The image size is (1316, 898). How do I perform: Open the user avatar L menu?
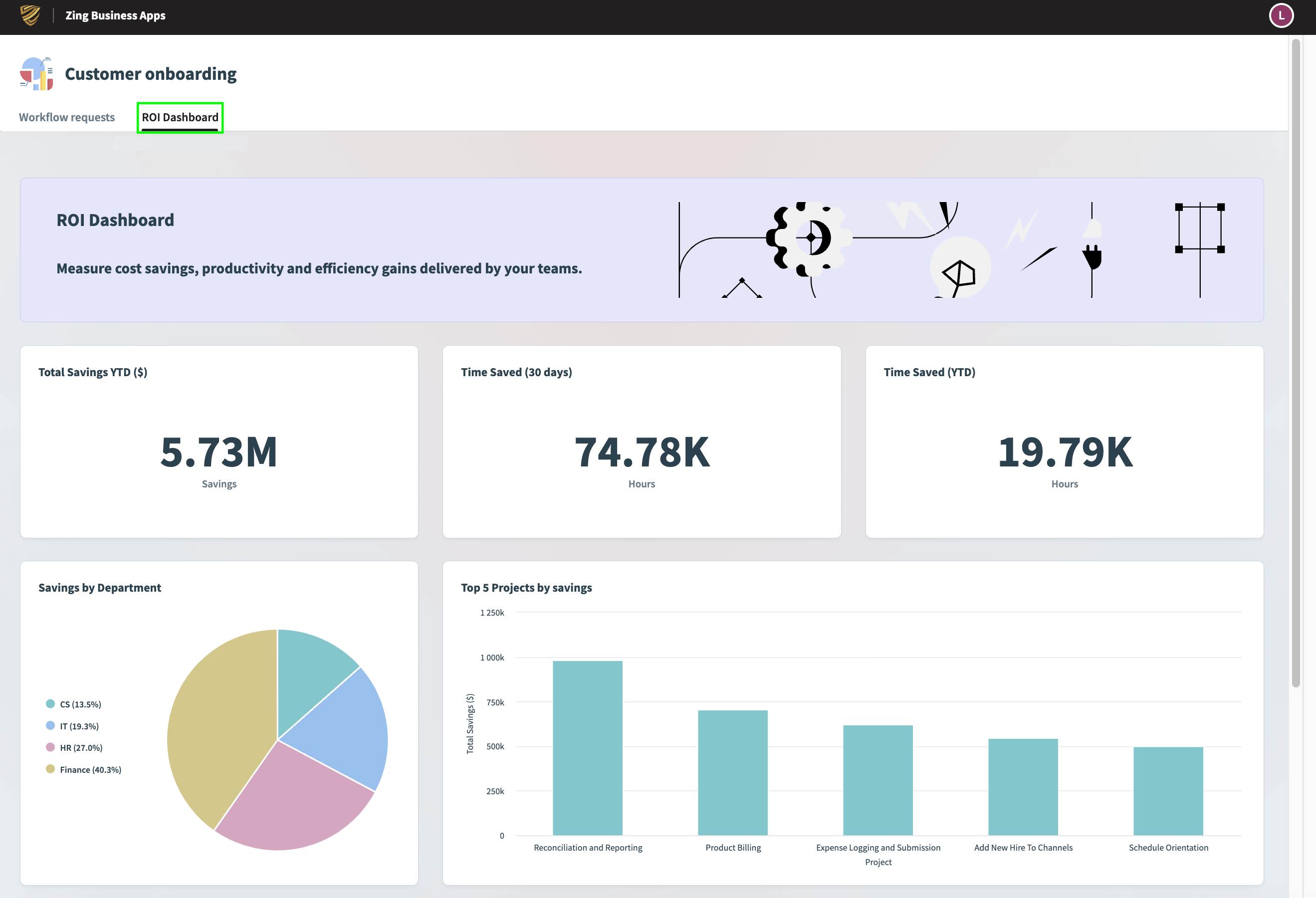pos(1281,15)
